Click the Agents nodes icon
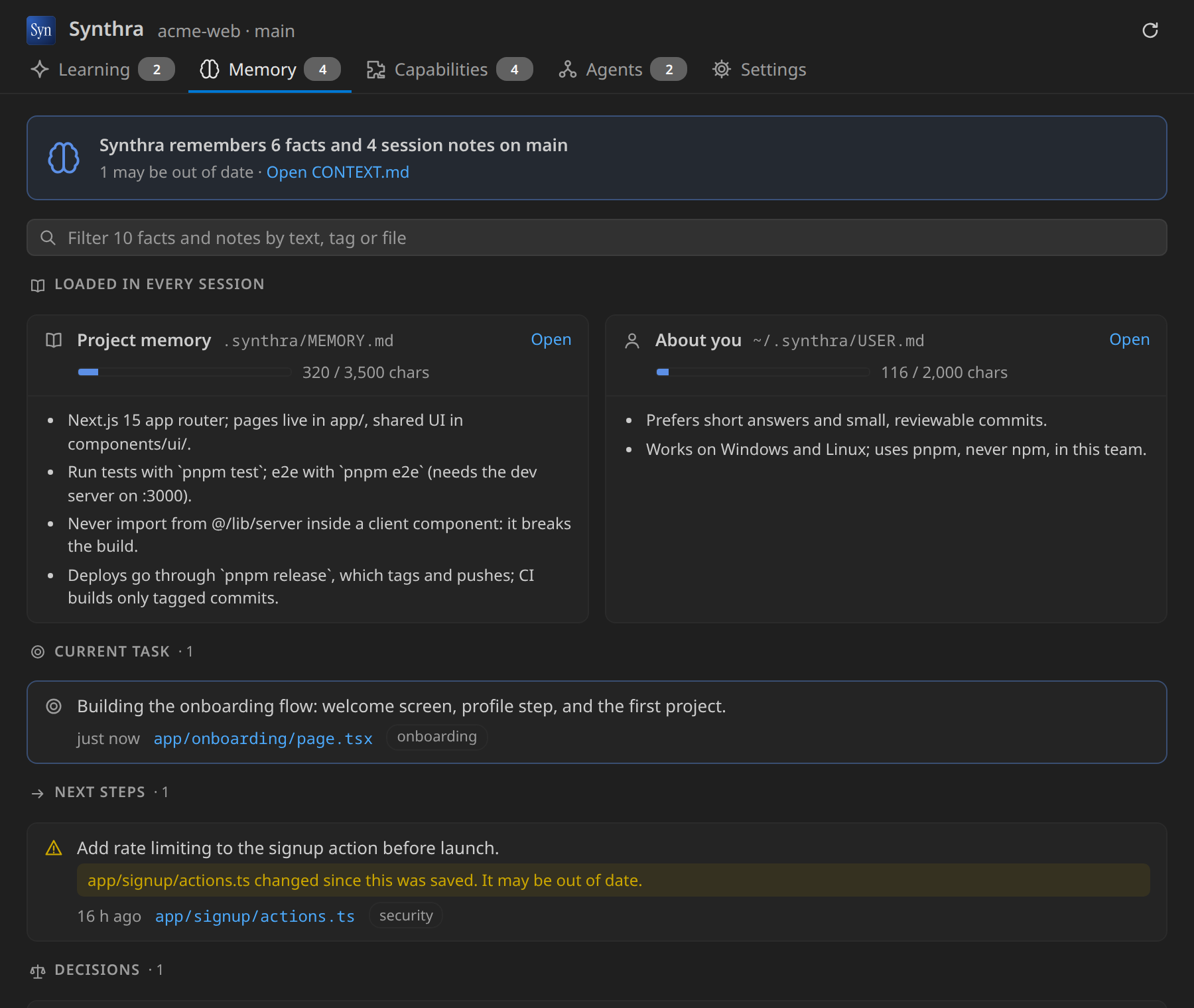This screenshot has width=1194, height=1008. pos(568,70)
